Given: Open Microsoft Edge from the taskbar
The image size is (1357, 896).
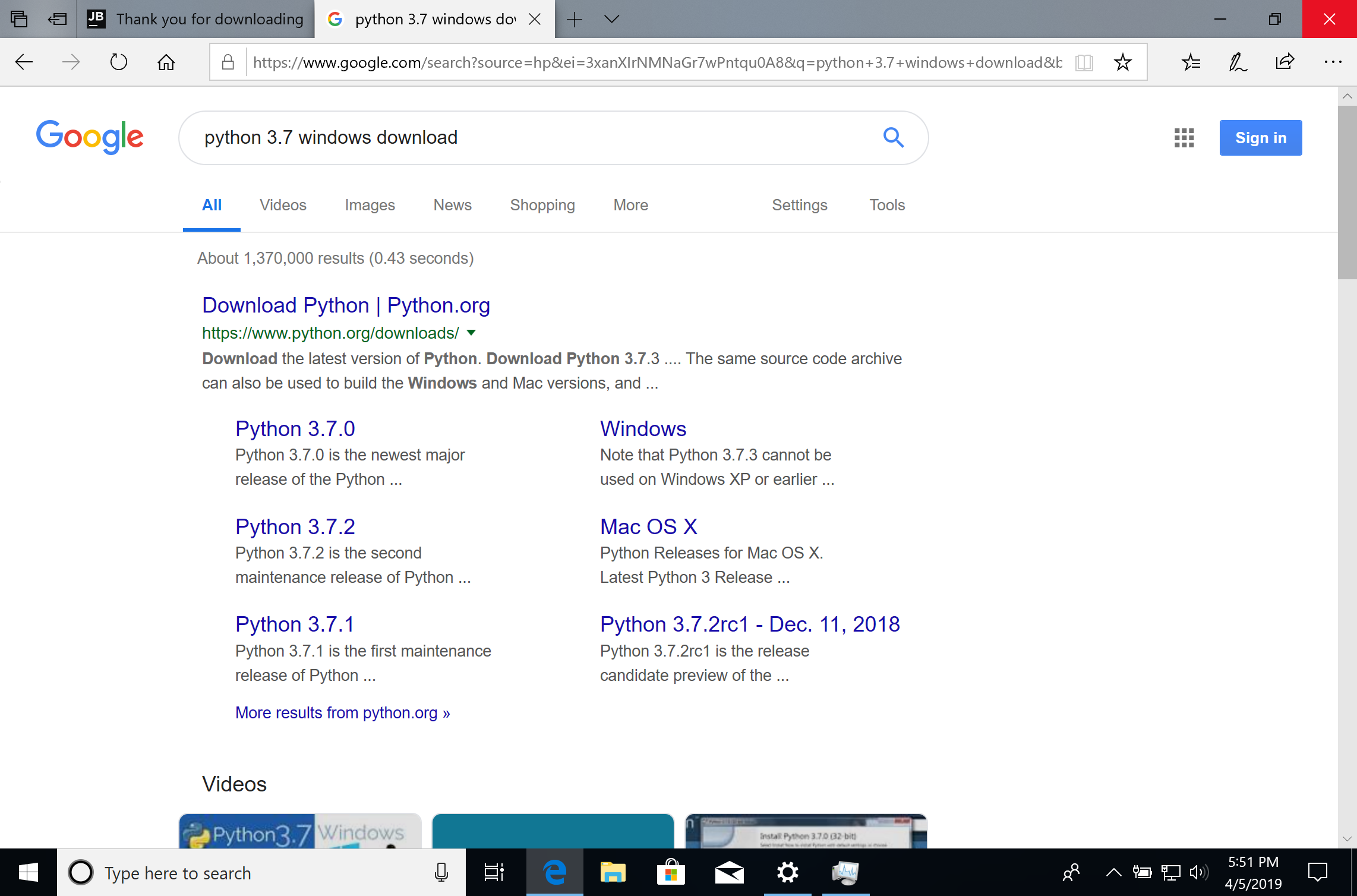Looking at the screenshot, I should coord(554,872).
